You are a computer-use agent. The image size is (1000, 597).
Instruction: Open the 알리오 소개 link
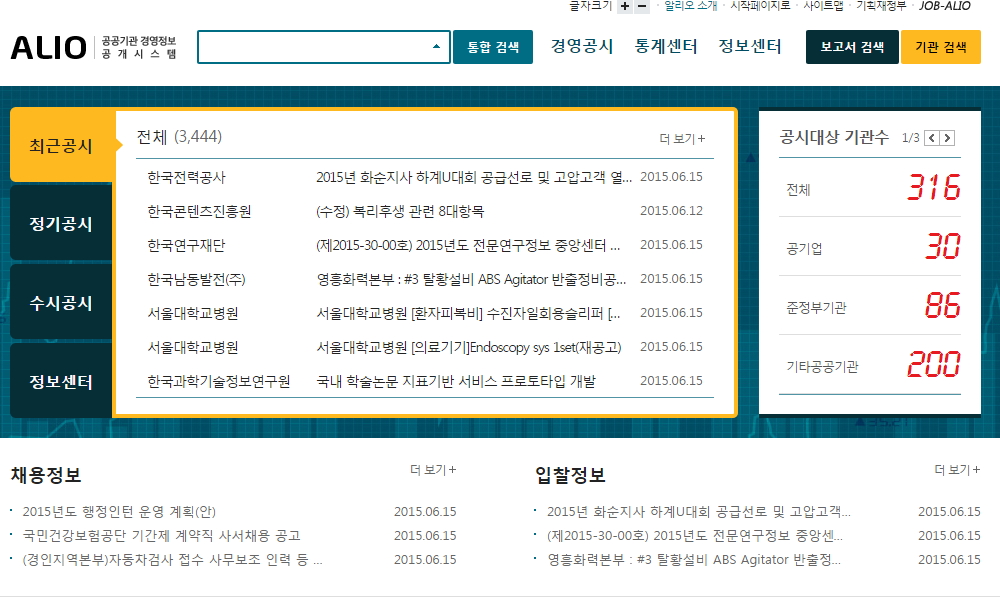click(x=691, y=6)
